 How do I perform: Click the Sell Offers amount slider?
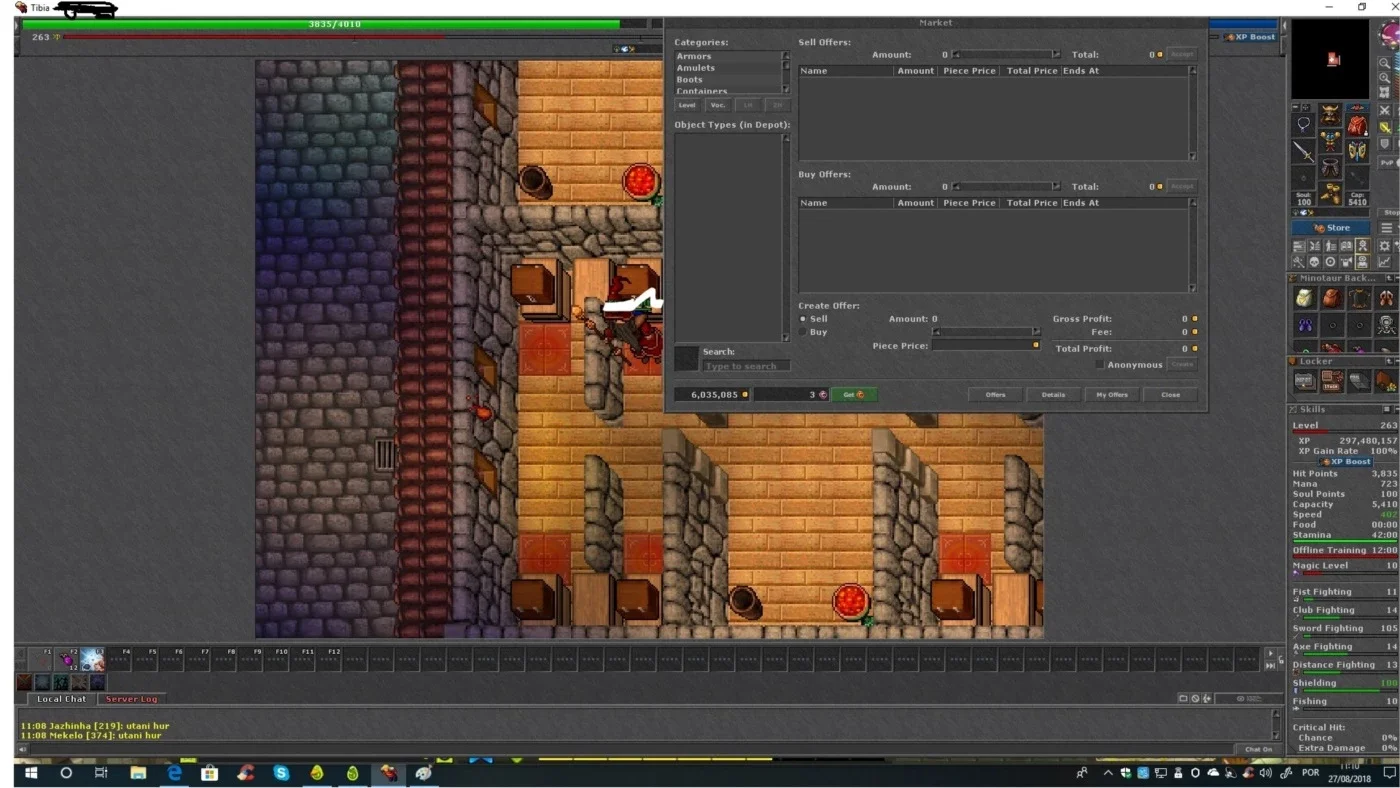(x=1006, y=55)
